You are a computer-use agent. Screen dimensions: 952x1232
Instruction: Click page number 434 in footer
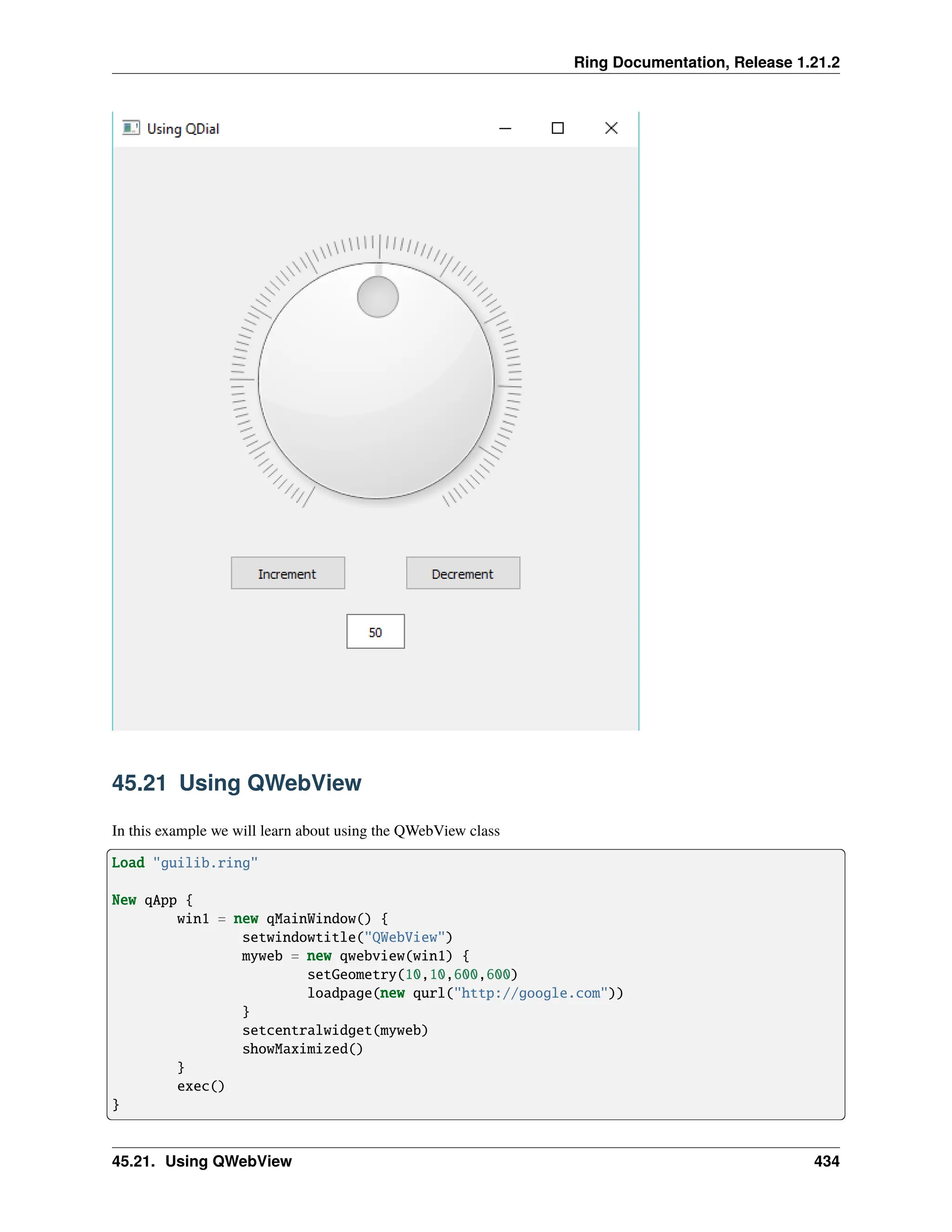point(826,1161)
